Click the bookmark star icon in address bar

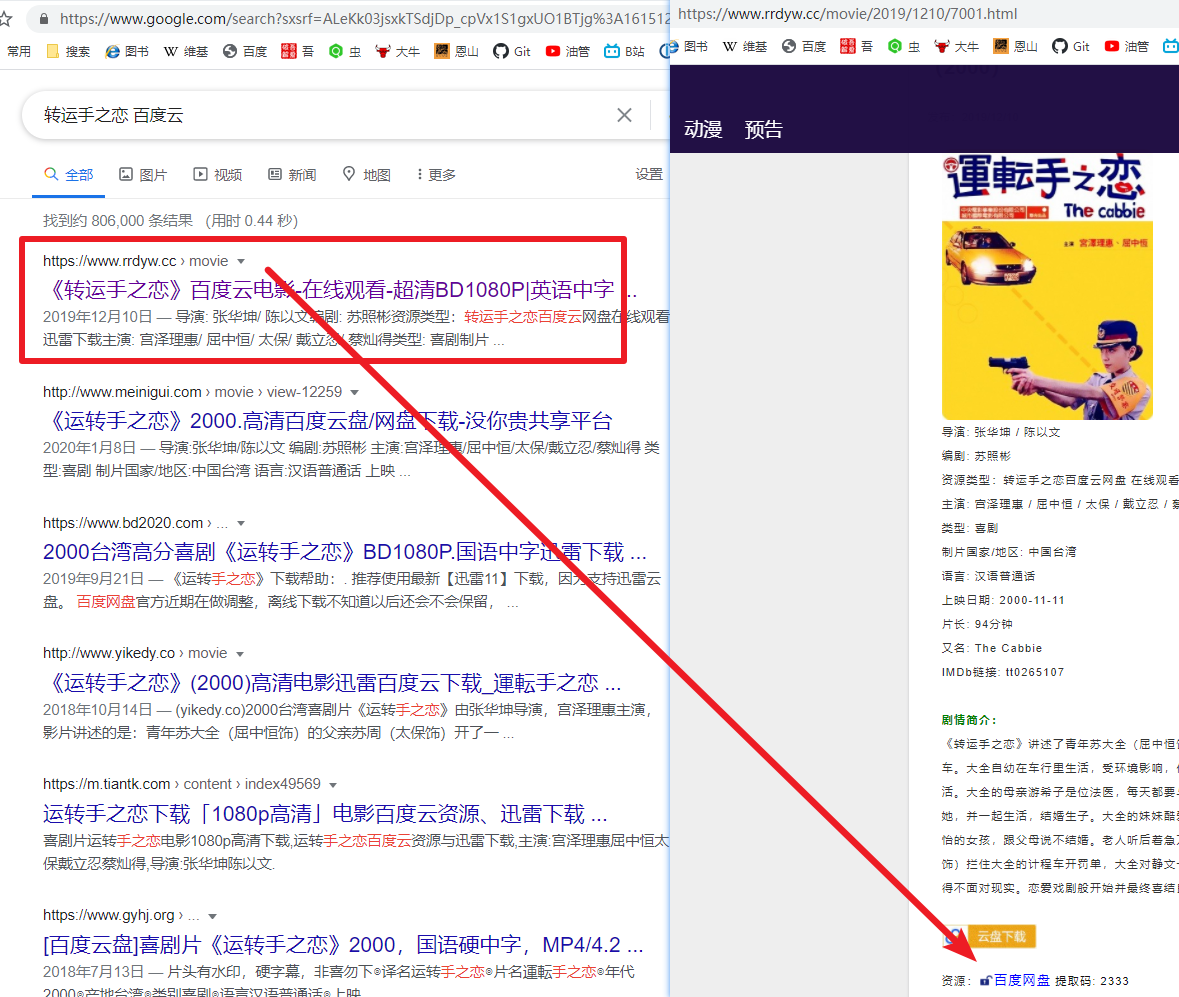[x=5, y=18]
